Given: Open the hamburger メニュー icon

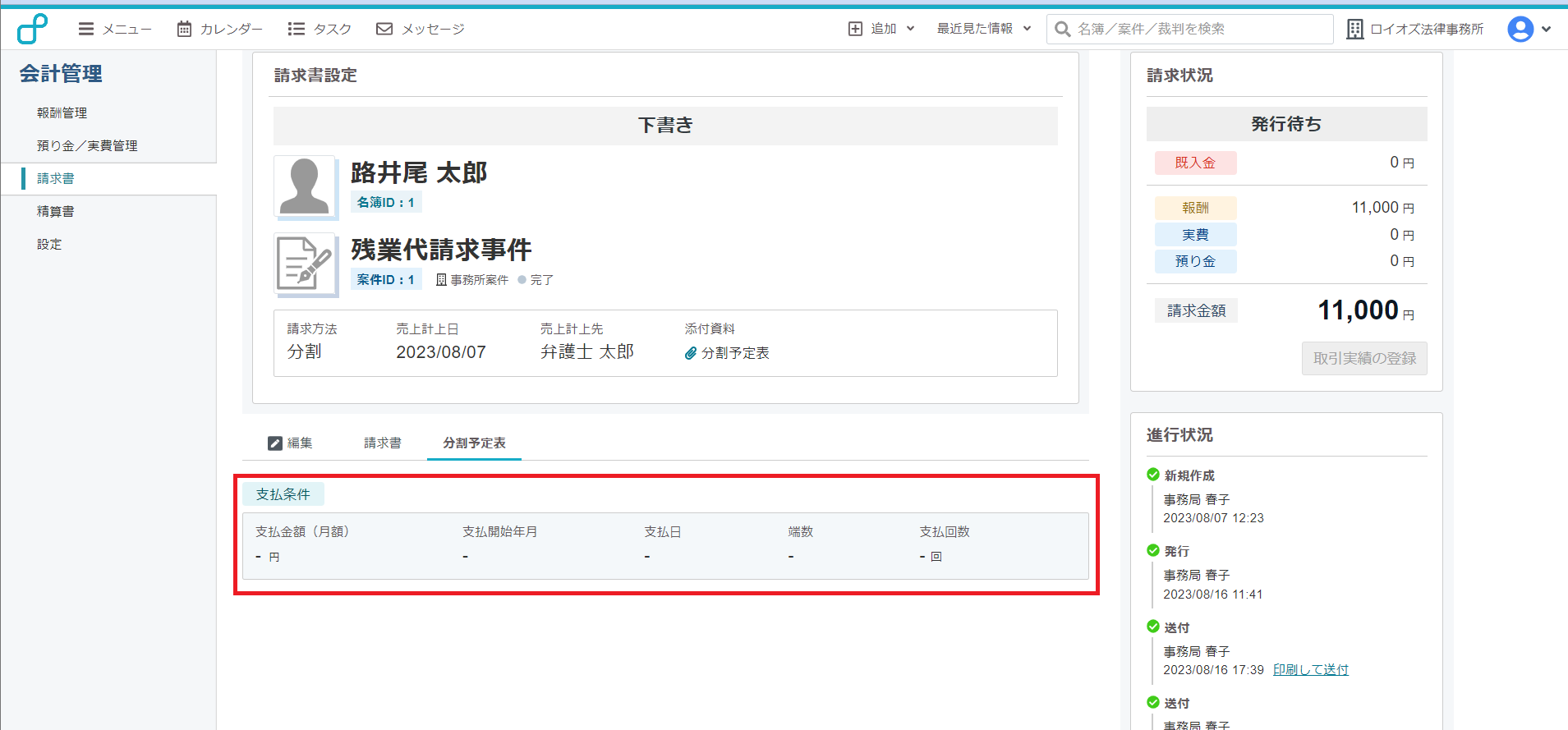Looking at the screenshot, I should (x=85, y=29).
